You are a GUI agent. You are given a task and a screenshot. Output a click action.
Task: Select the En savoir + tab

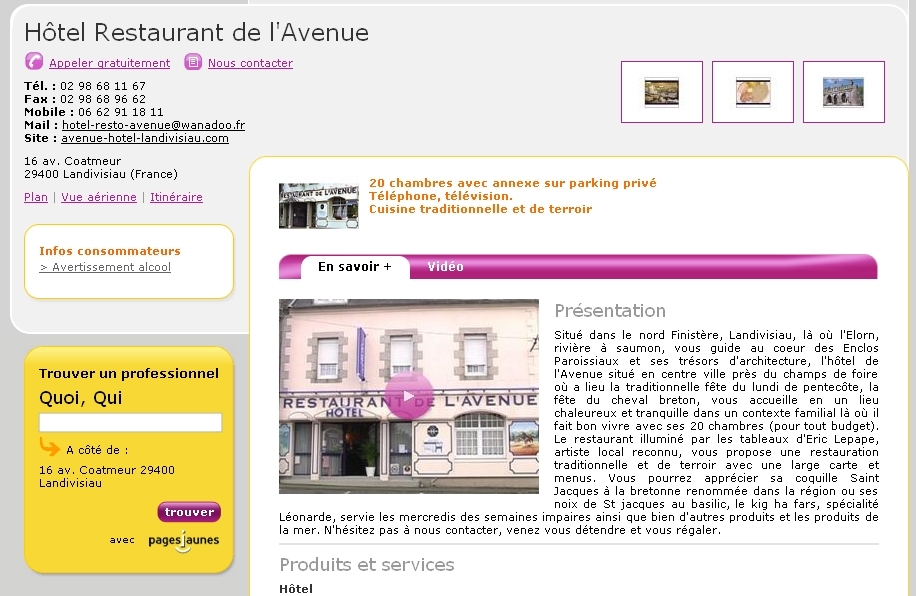click(355, 266)
